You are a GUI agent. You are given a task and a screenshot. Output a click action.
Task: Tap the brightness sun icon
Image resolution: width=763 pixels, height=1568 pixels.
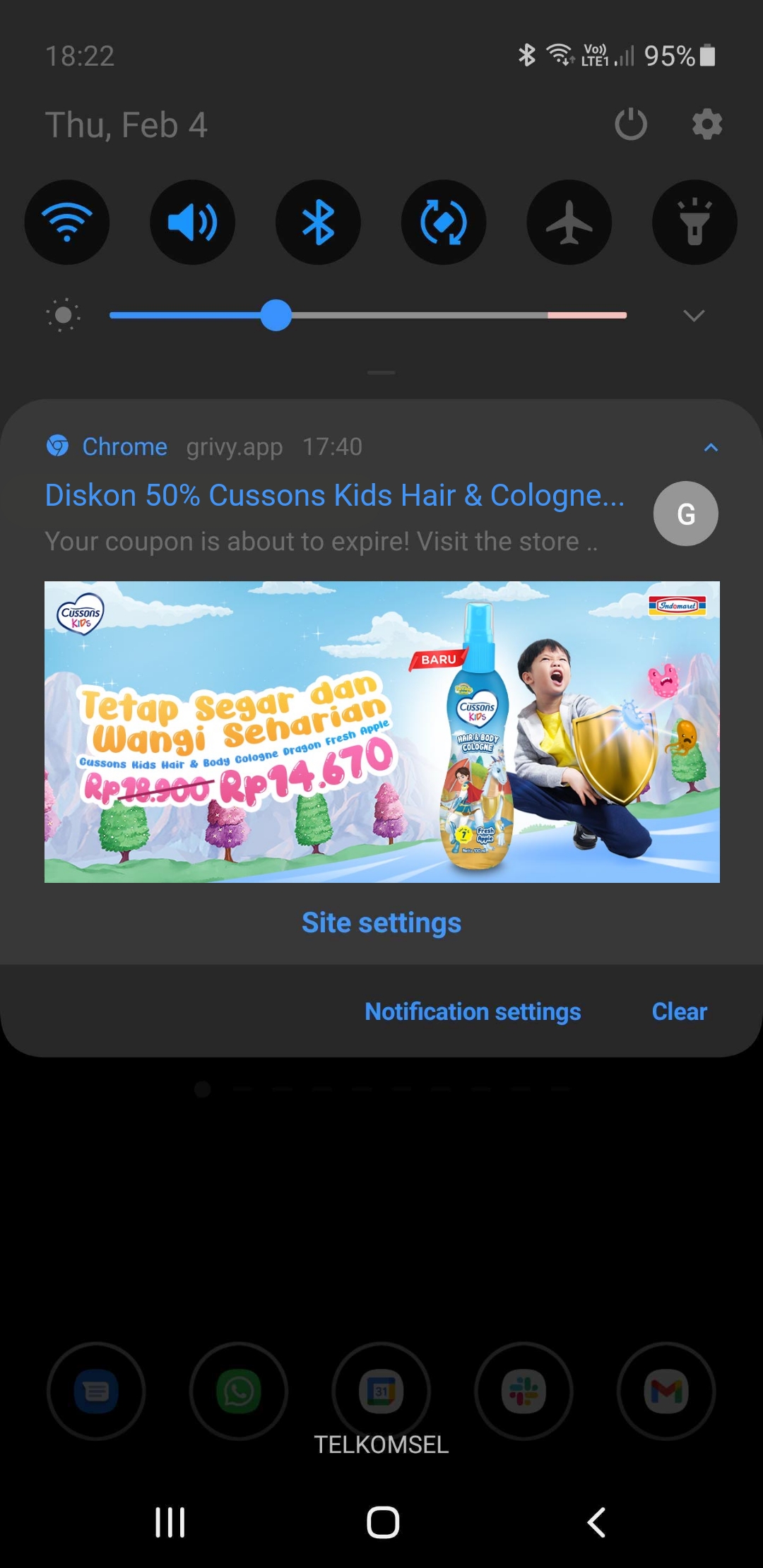click(64, 315)
